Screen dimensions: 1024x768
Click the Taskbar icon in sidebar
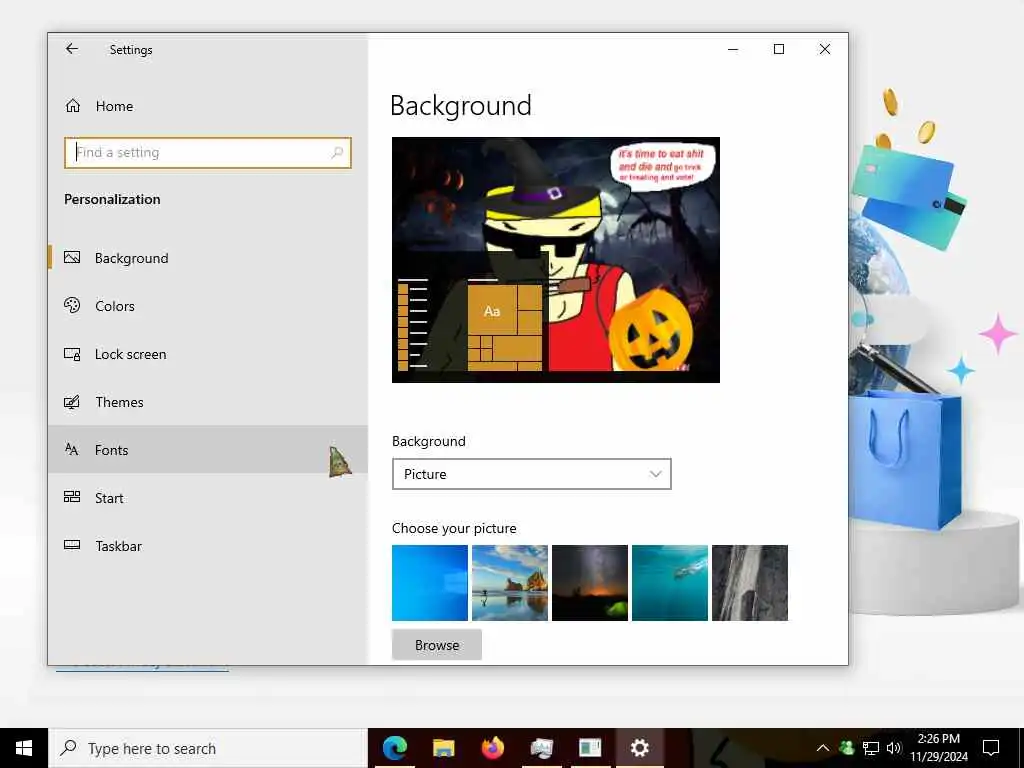point(72,545)
